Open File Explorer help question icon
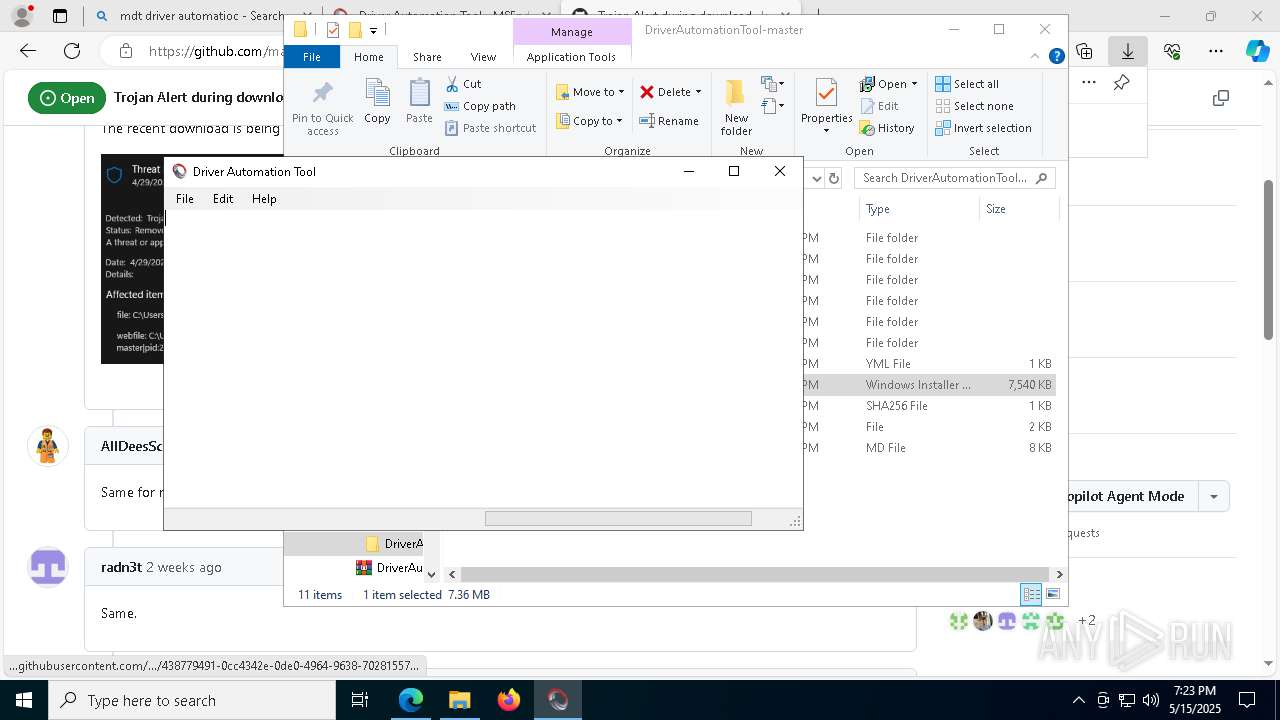 click(1056, 57)
